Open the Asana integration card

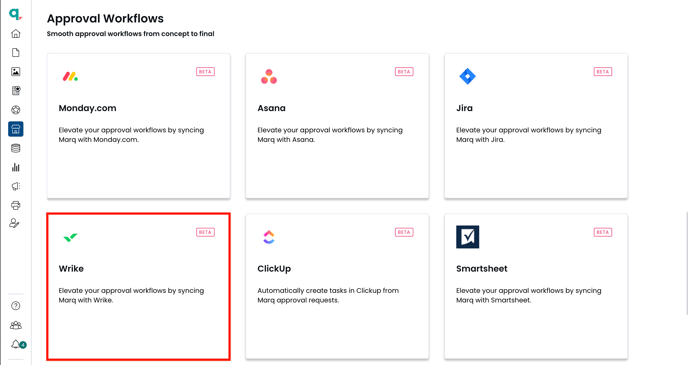[x=337, y=126]
